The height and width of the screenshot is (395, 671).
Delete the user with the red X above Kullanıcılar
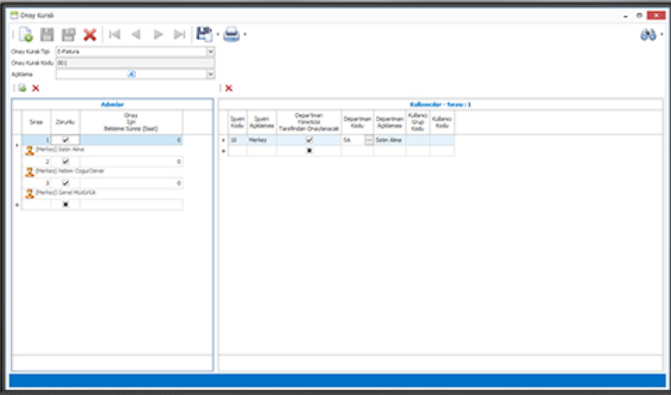coord(229,88)
